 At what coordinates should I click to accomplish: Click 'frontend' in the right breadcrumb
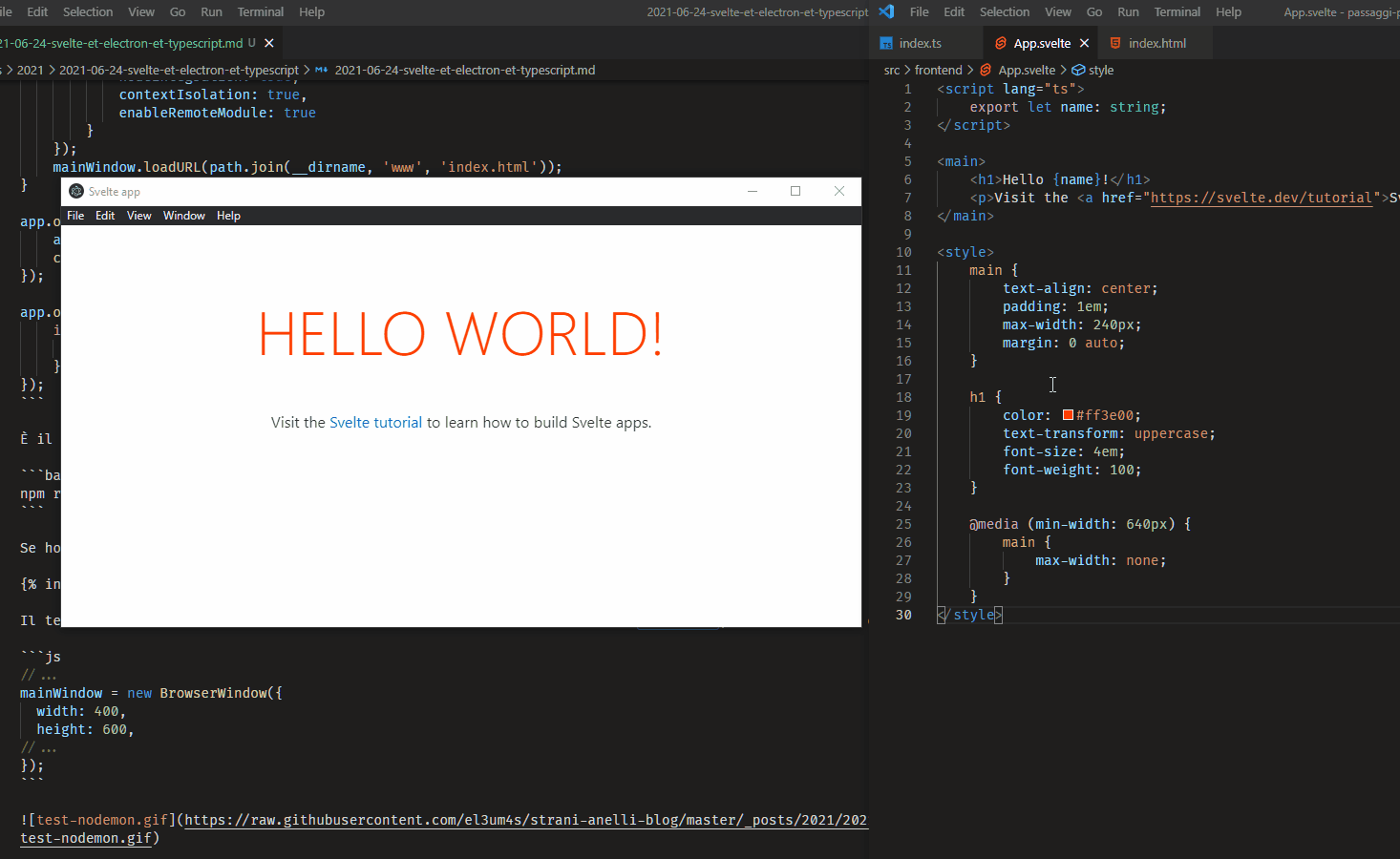point(938,70)
